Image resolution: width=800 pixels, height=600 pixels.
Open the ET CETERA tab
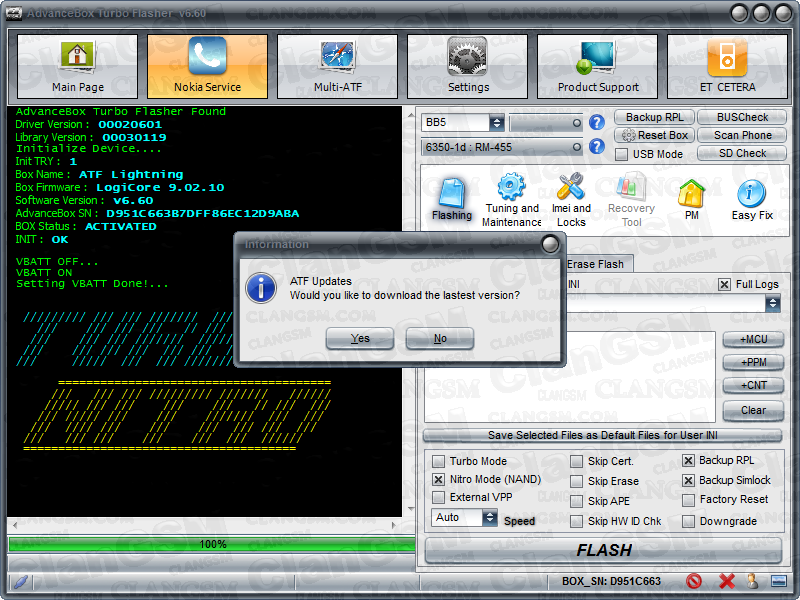pos(728,66)
